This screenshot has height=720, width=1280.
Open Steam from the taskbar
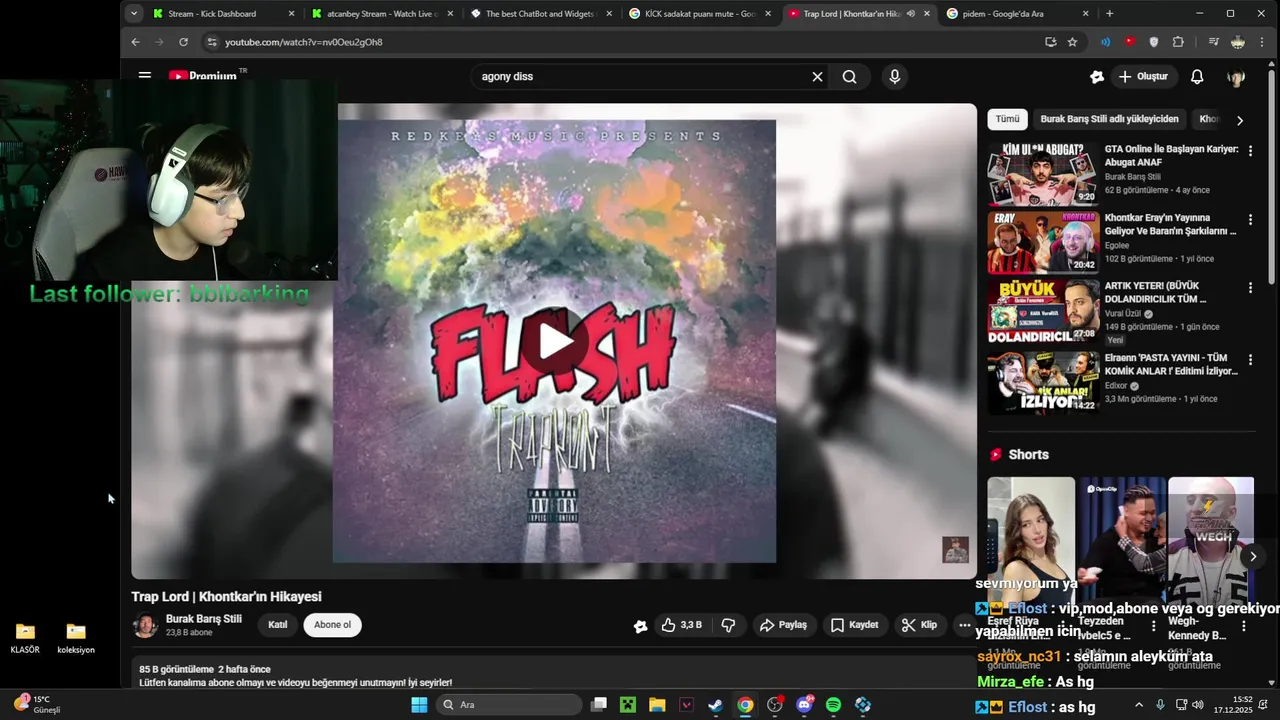coord(715,705)
